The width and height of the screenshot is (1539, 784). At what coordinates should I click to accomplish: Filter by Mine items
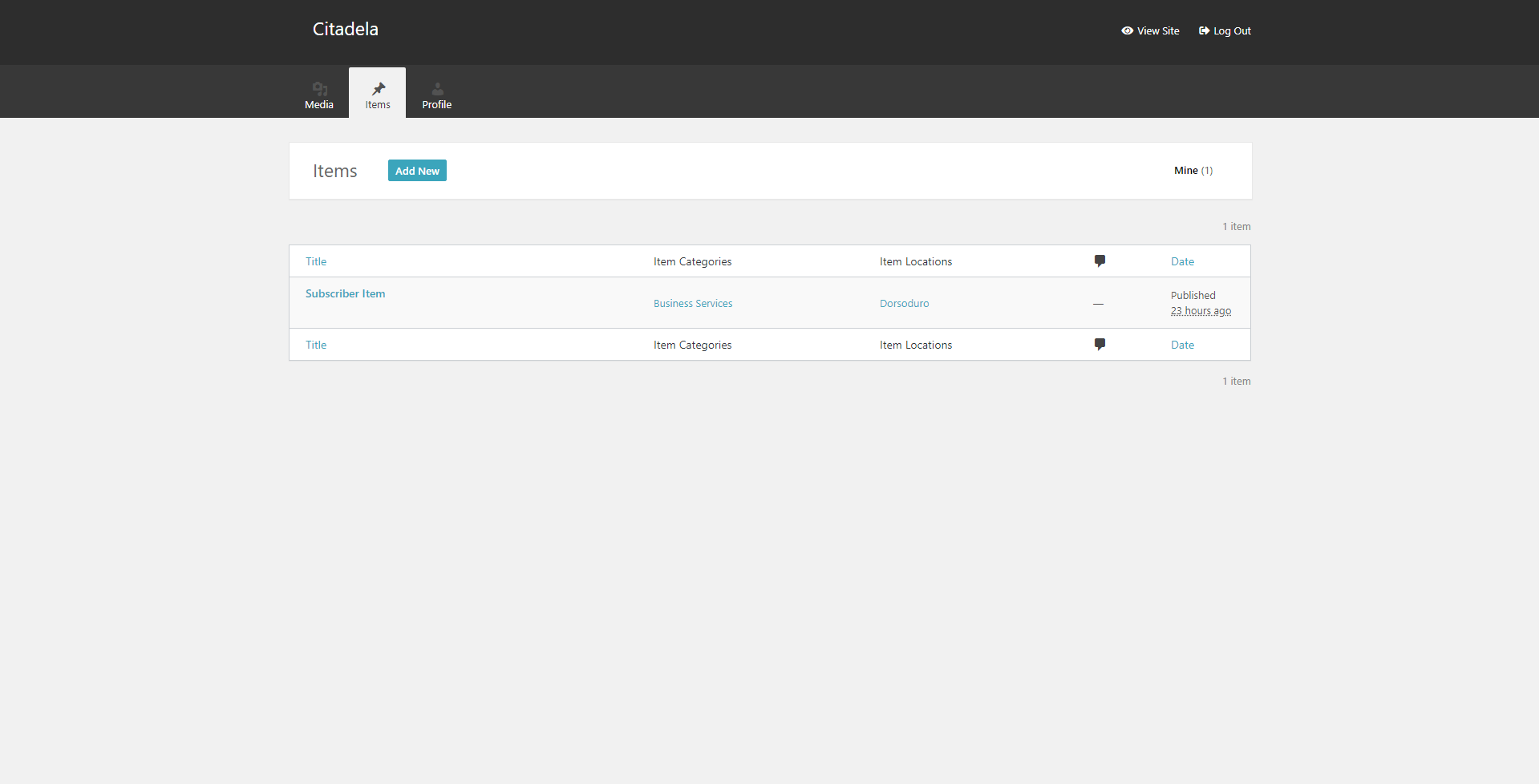(x=1193, y=170)
